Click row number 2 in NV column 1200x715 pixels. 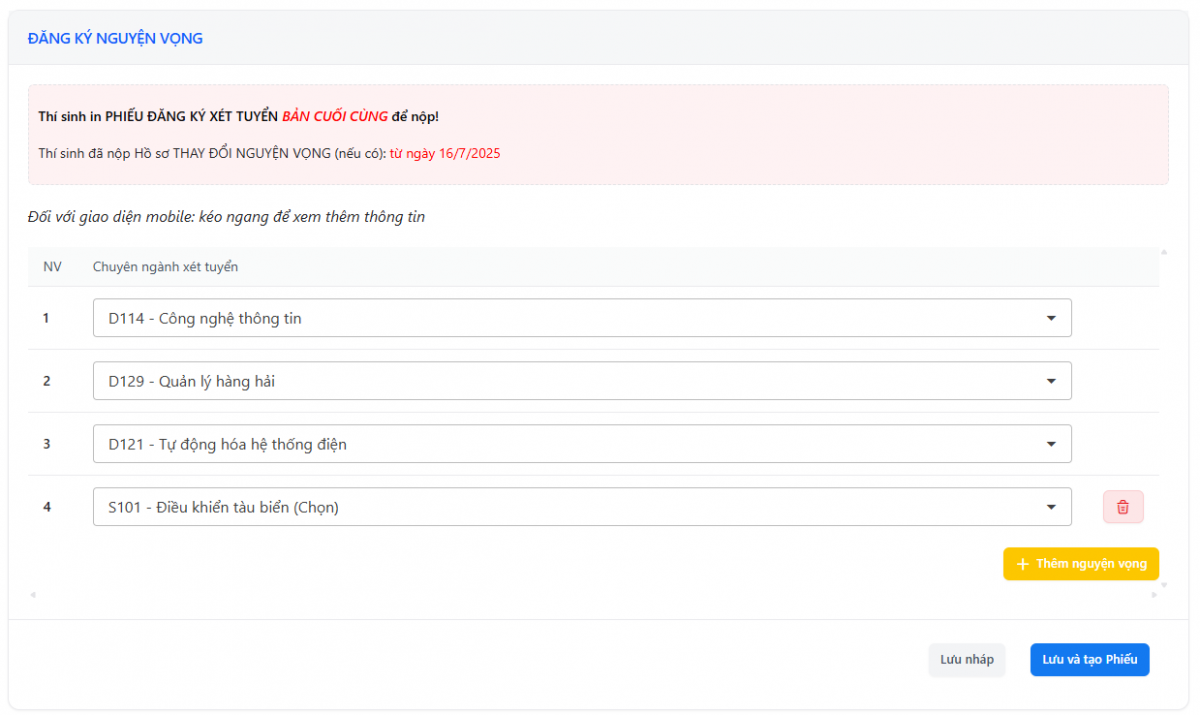[x=46, y=381]
